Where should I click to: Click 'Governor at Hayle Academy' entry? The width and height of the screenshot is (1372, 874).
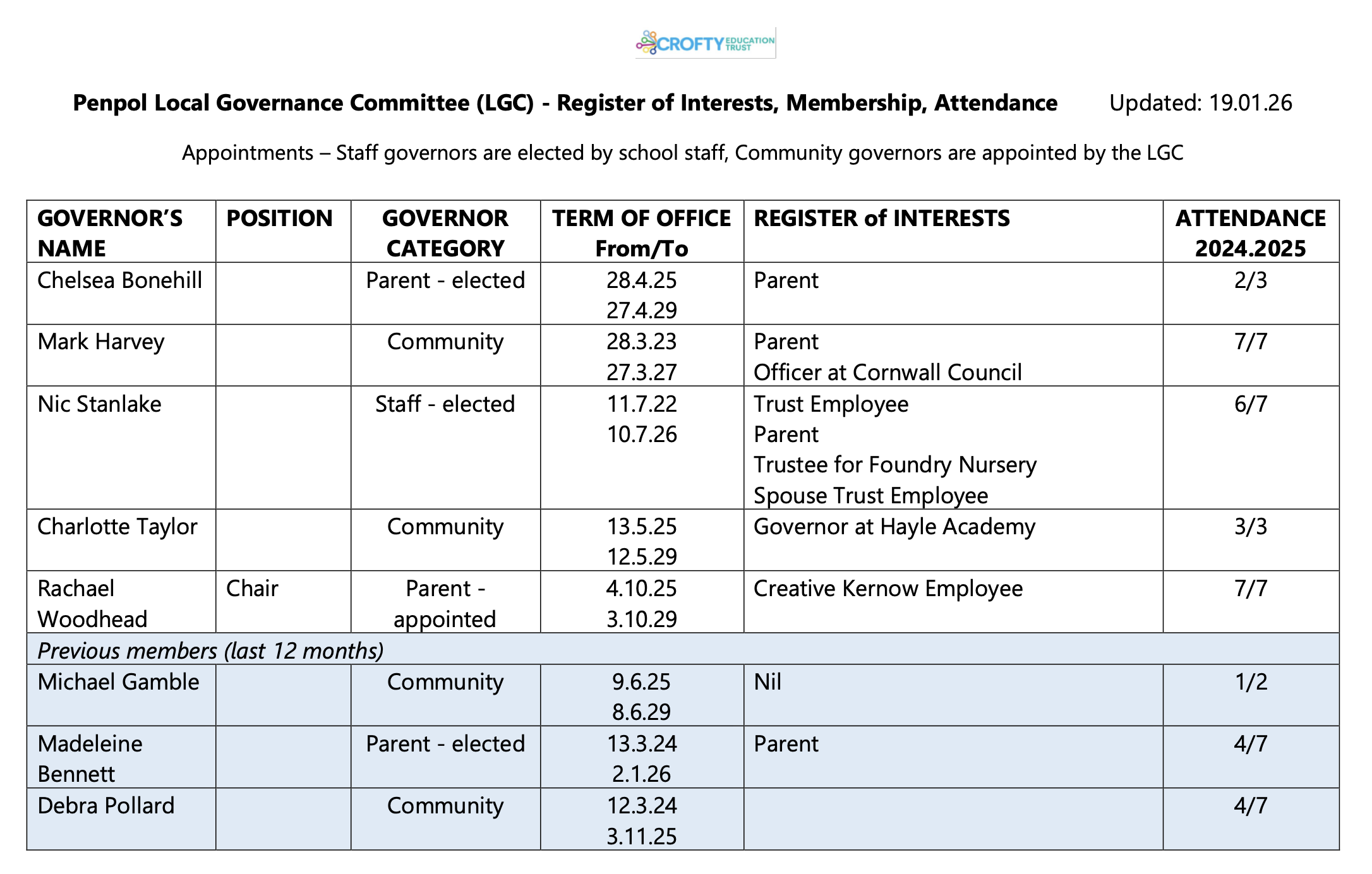pyautogui.click(x=894, y=527)
